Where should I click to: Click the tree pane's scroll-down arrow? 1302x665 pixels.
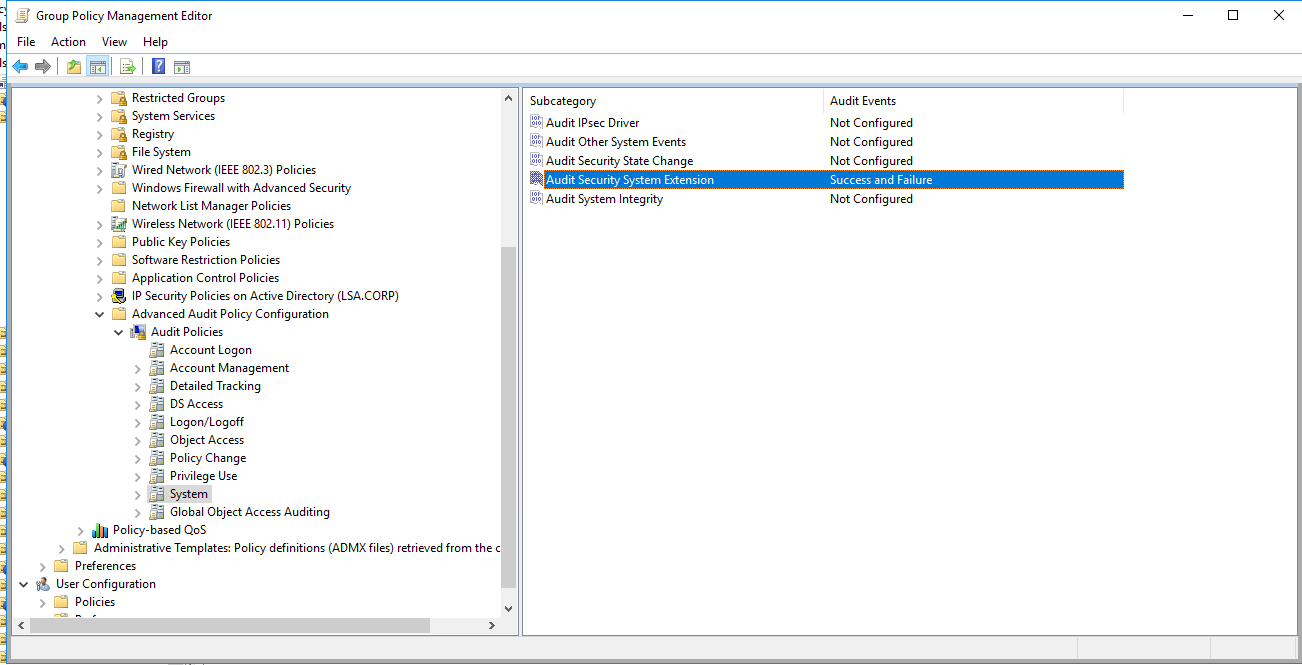(508, 608)
